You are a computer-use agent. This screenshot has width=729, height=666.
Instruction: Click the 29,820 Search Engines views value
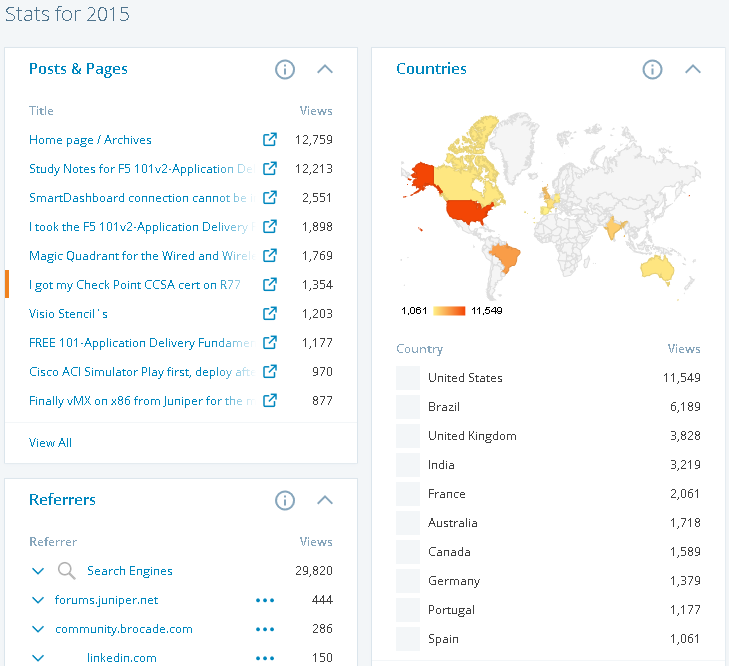[x=314, y=571]
